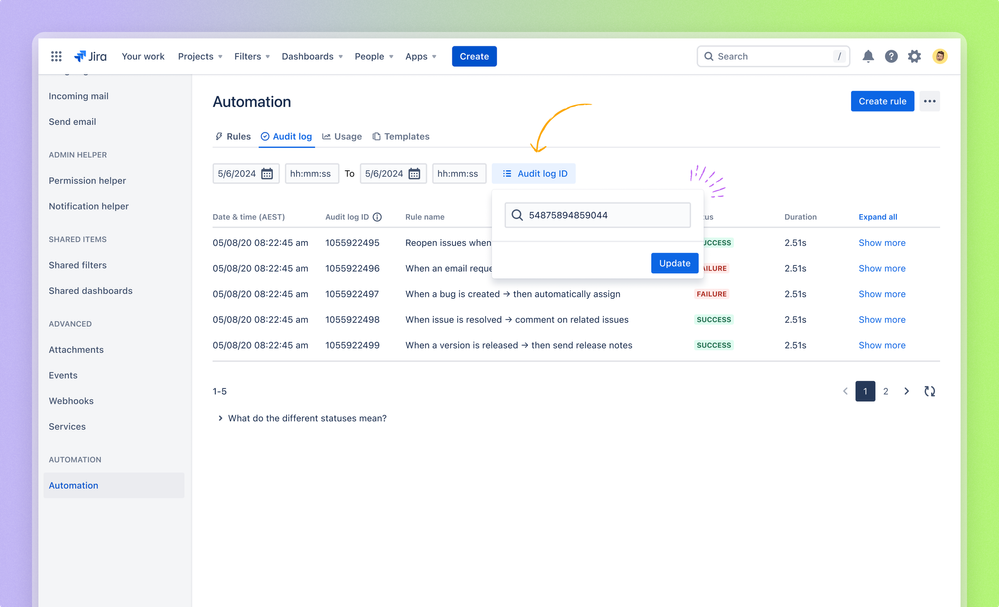Open notifications bell
999x607 pixels.
coord(868,56)
